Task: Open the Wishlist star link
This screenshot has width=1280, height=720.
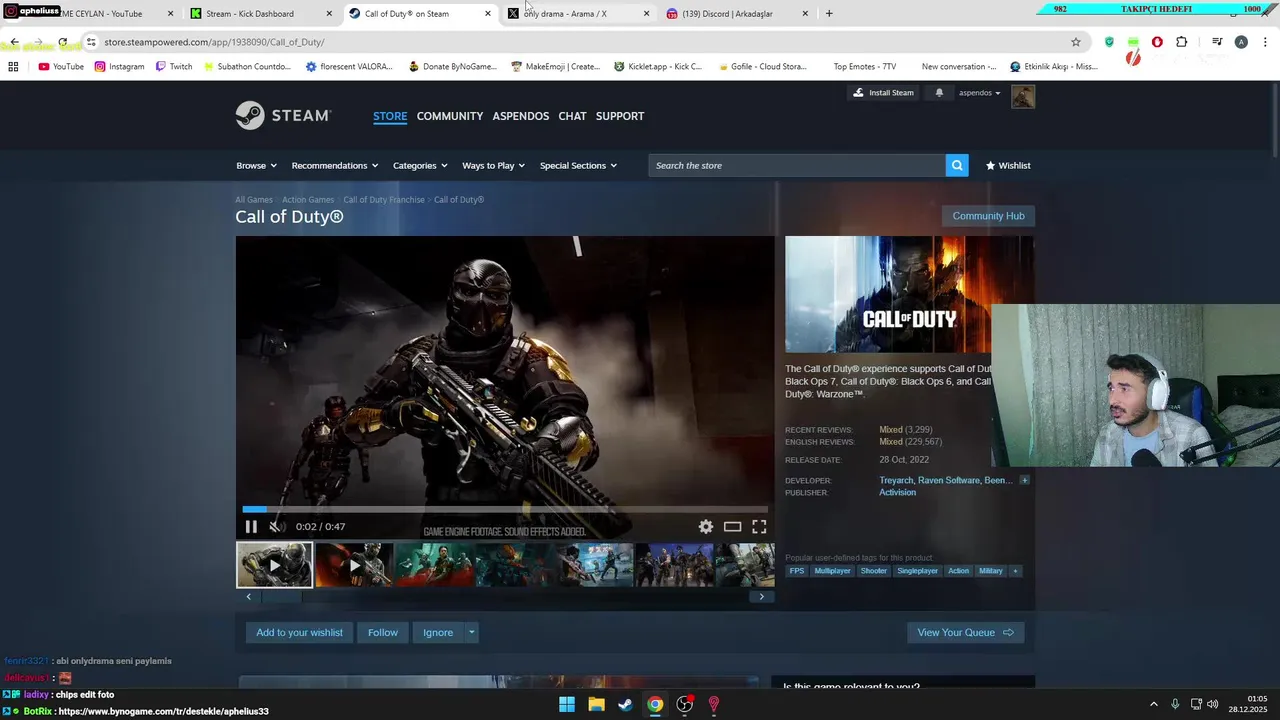Action: (x=1008, y=165)
